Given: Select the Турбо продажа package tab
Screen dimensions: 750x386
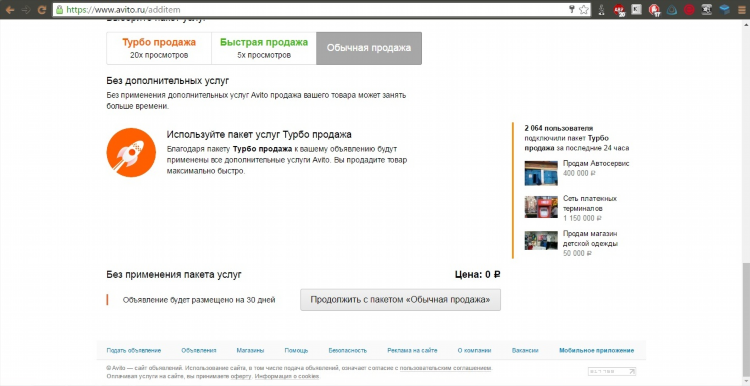Looking at the screenshot, I should coord(159,48).
